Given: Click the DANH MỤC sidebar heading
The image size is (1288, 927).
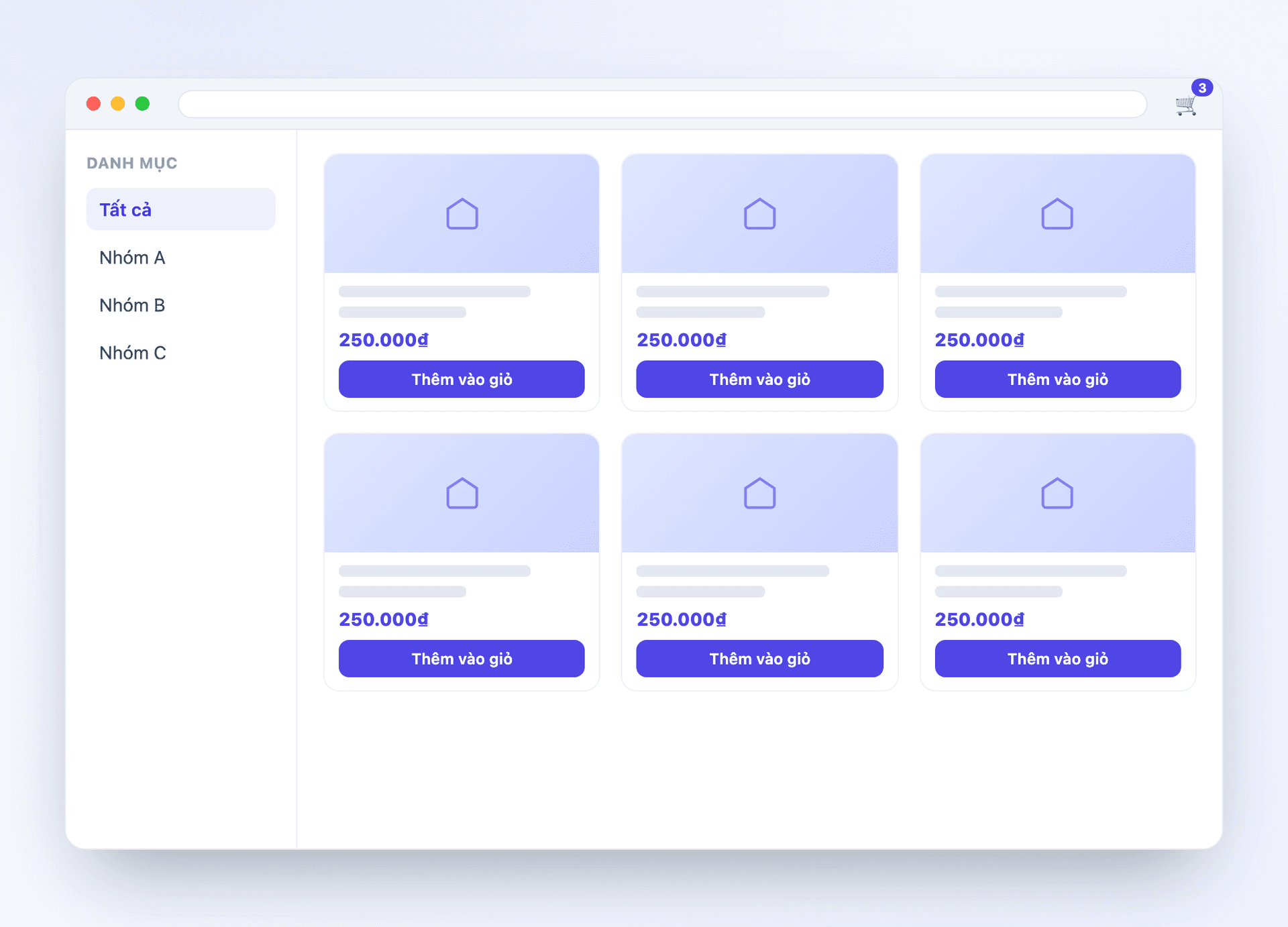Looking at the screenshot, I should 131,164.
